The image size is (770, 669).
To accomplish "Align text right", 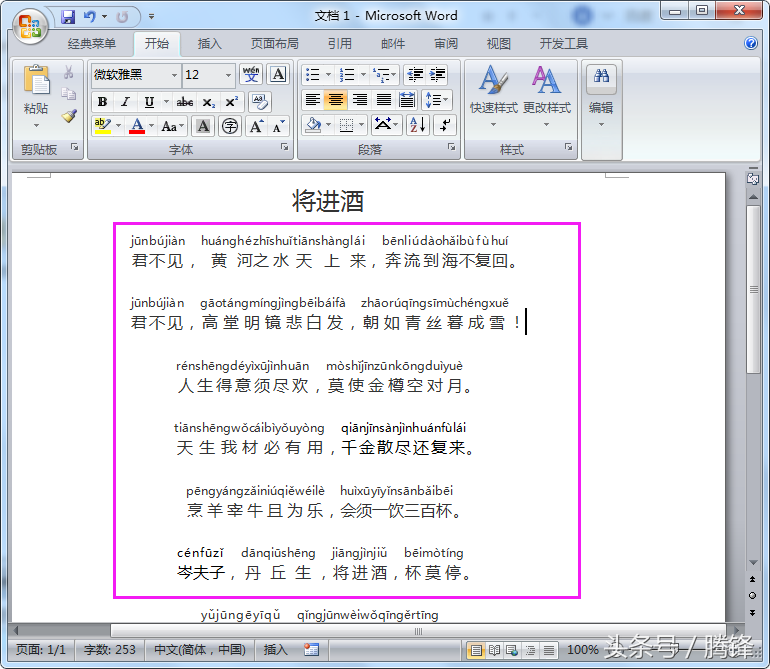I will [359, 100].
